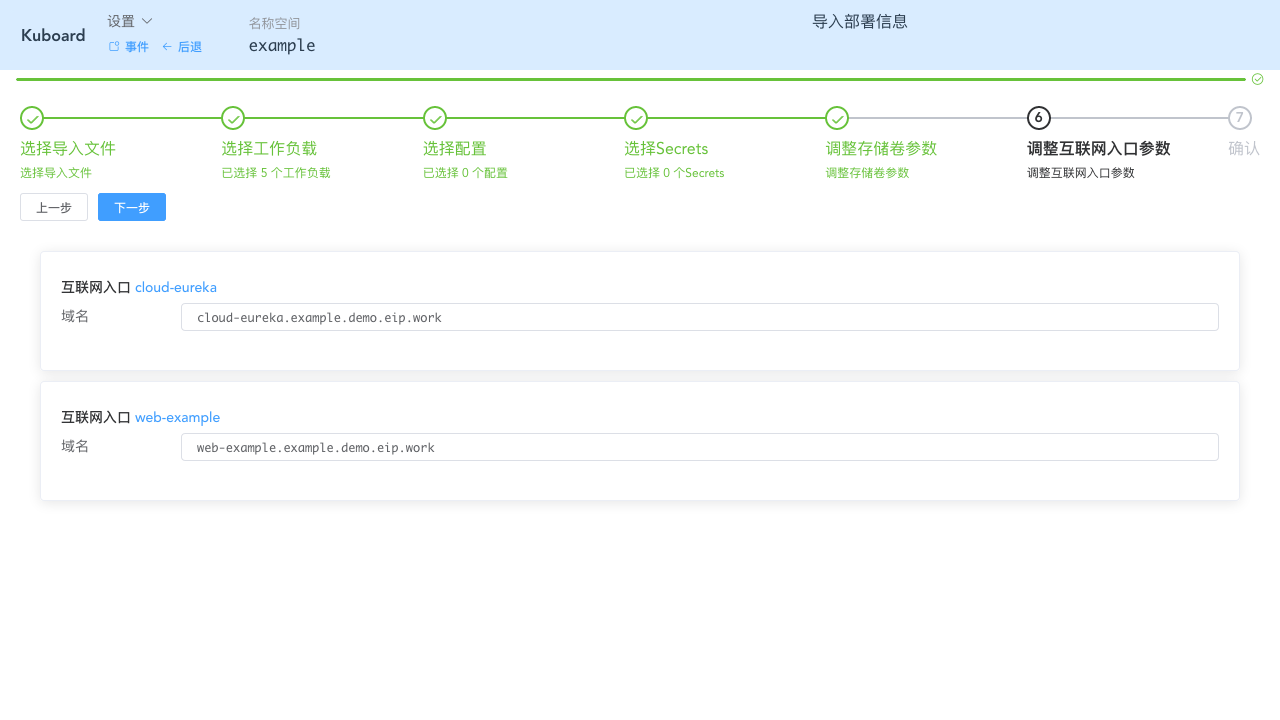
Task: Click the green check on 选择导入文件 step
Action: point(31,118)
